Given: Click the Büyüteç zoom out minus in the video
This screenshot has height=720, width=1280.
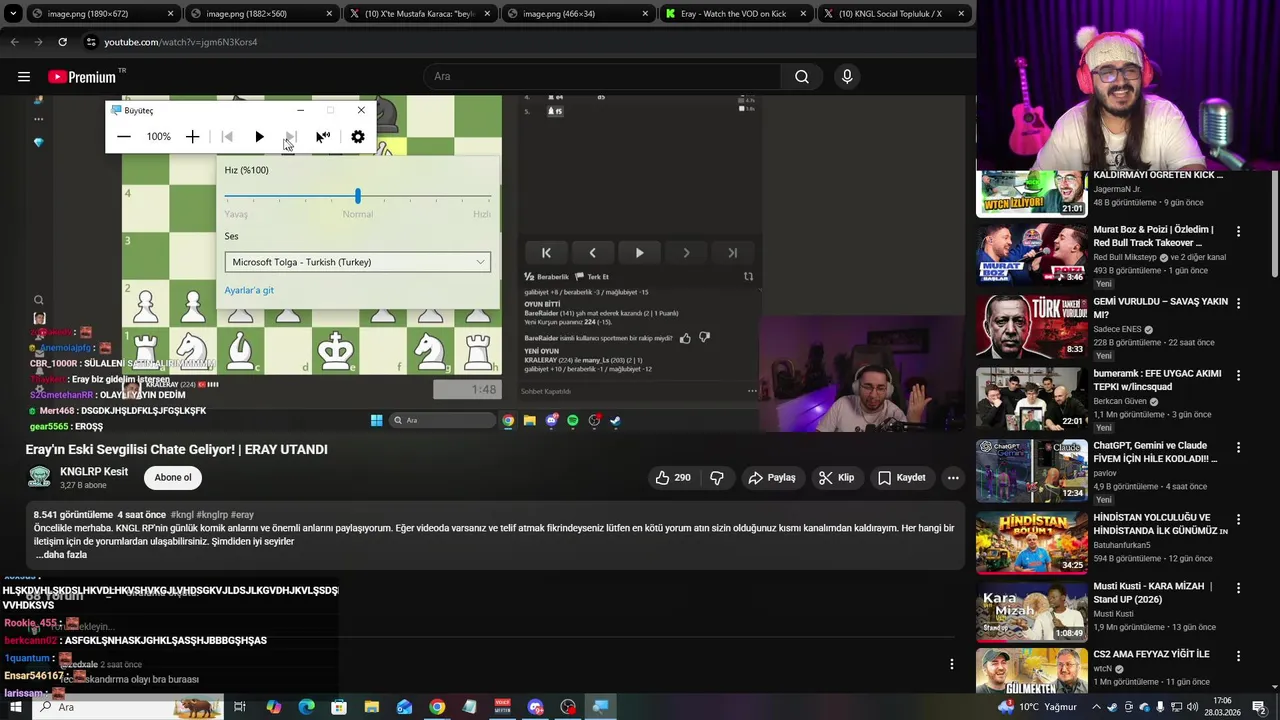Looking at the screenshot, I should click(x=124, y=137).
